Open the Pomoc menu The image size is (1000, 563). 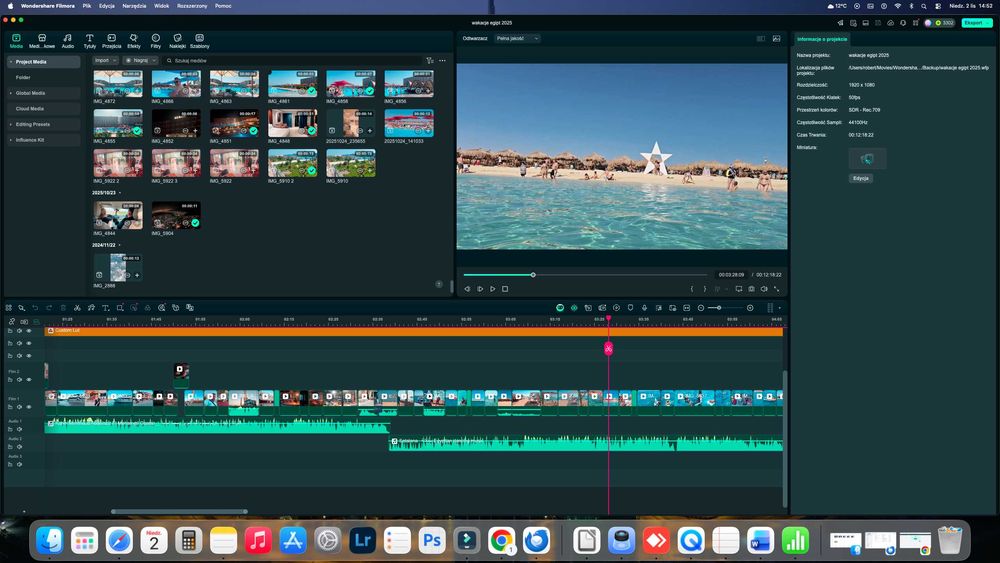[x=223, y=6]
